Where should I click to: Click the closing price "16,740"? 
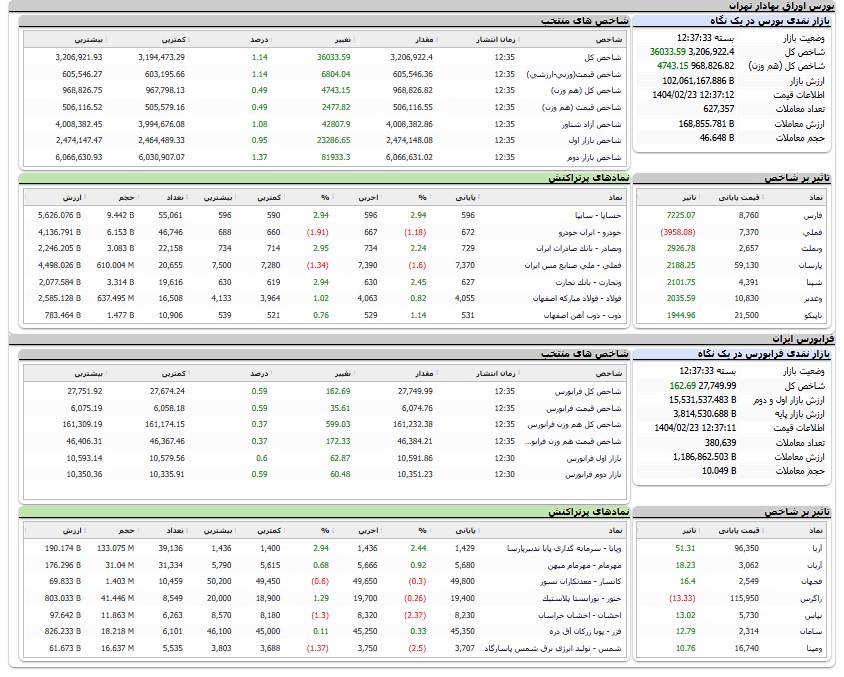[747, 648]
